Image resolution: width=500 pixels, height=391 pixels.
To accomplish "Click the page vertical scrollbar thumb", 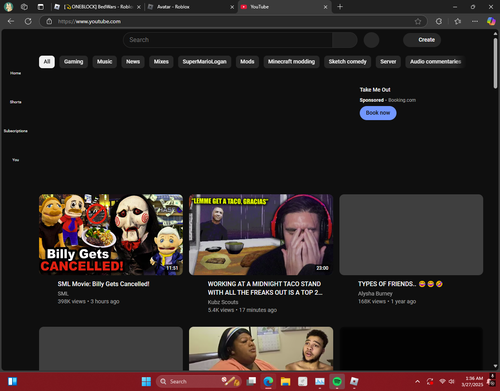I will (495, 63).
